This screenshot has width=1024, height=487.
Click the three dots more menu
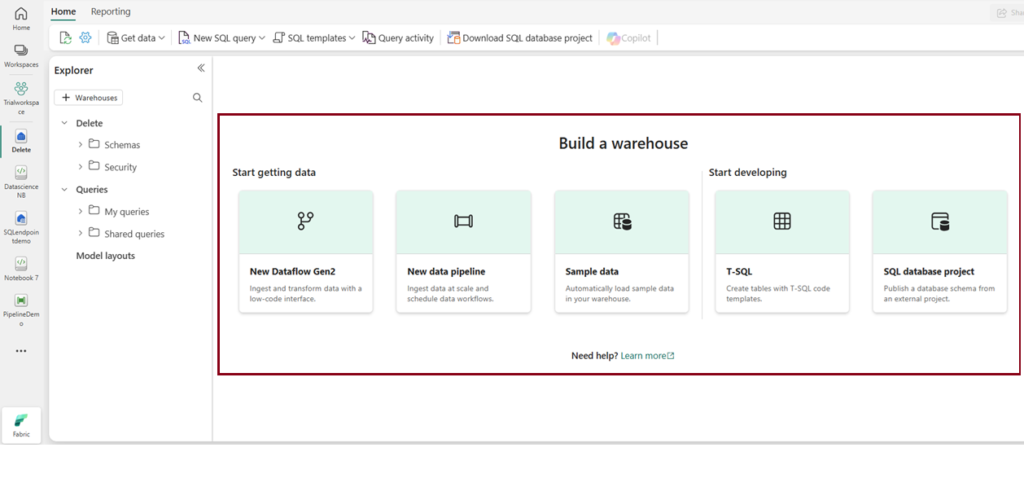[x=21, y=351]
